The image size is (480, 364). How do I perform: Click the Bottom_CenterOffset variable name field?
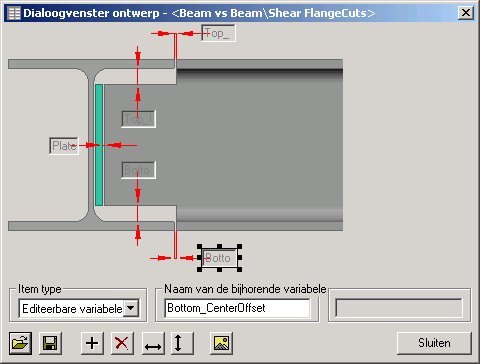[237, 308]
